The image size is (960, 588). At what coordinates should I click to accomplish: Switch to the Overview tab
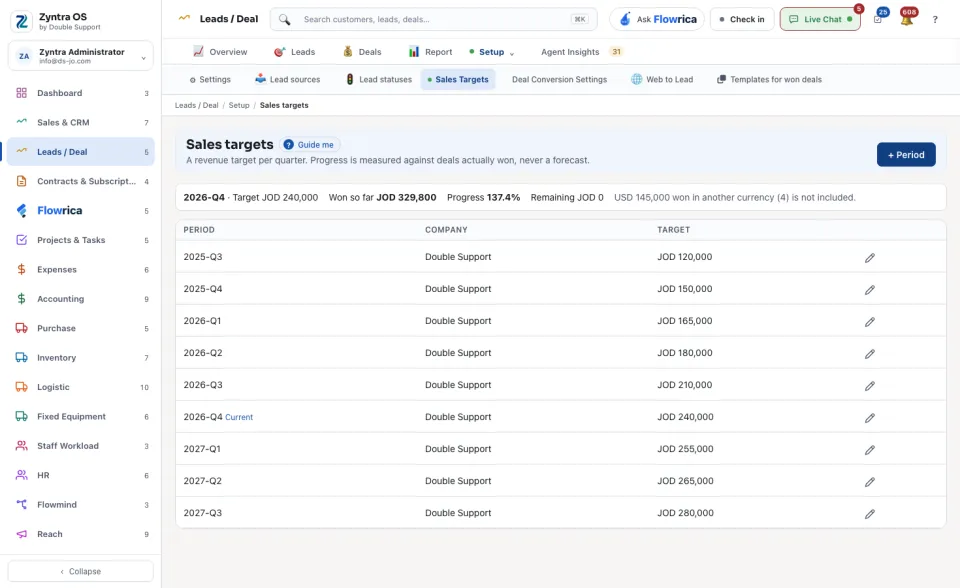coord(220,52)
